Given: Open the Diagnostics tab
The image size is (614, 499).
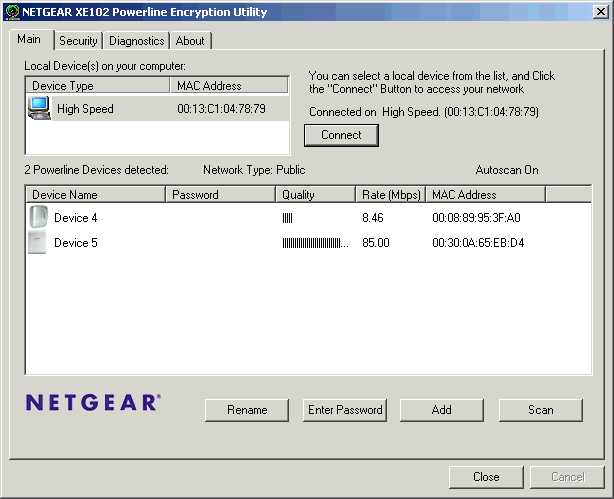Looking at the screenshot, I should pyautogui.click(x=136, y=41).
